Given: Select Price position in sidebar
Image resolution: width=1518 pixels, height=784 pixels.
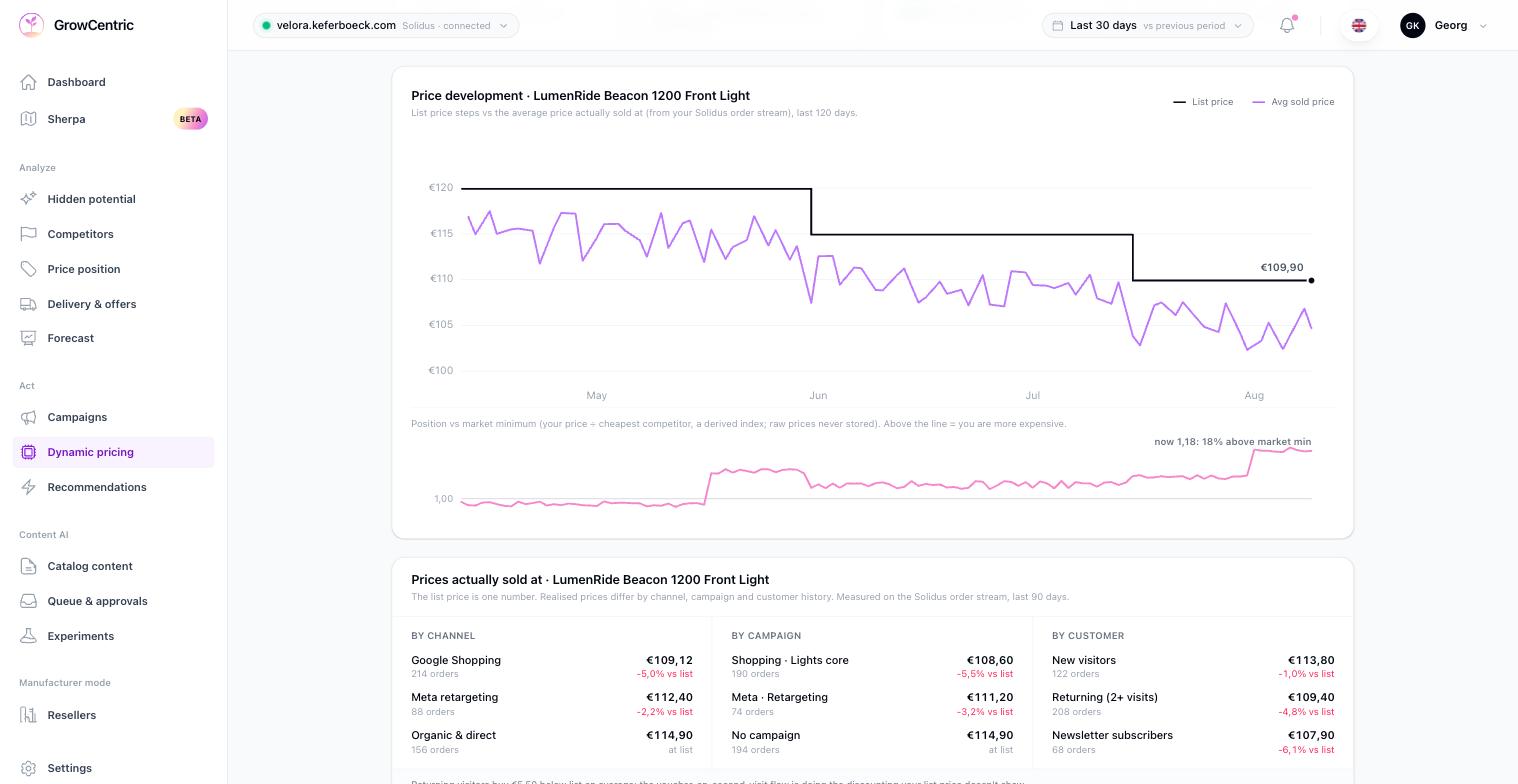Looking at the screenshot, I should pyautogui.click(x=114, y=269).
